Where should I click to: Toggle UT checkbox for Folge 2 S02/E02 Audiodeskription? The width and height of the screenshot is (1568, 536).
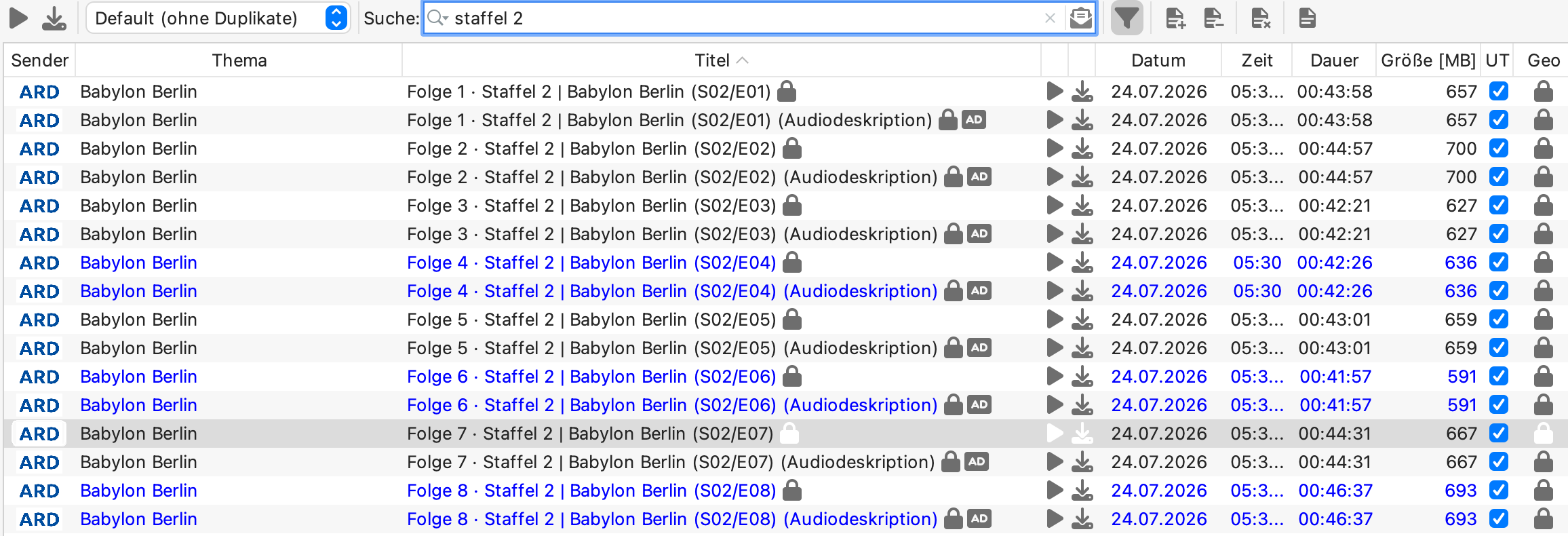tap(1499, 176)
